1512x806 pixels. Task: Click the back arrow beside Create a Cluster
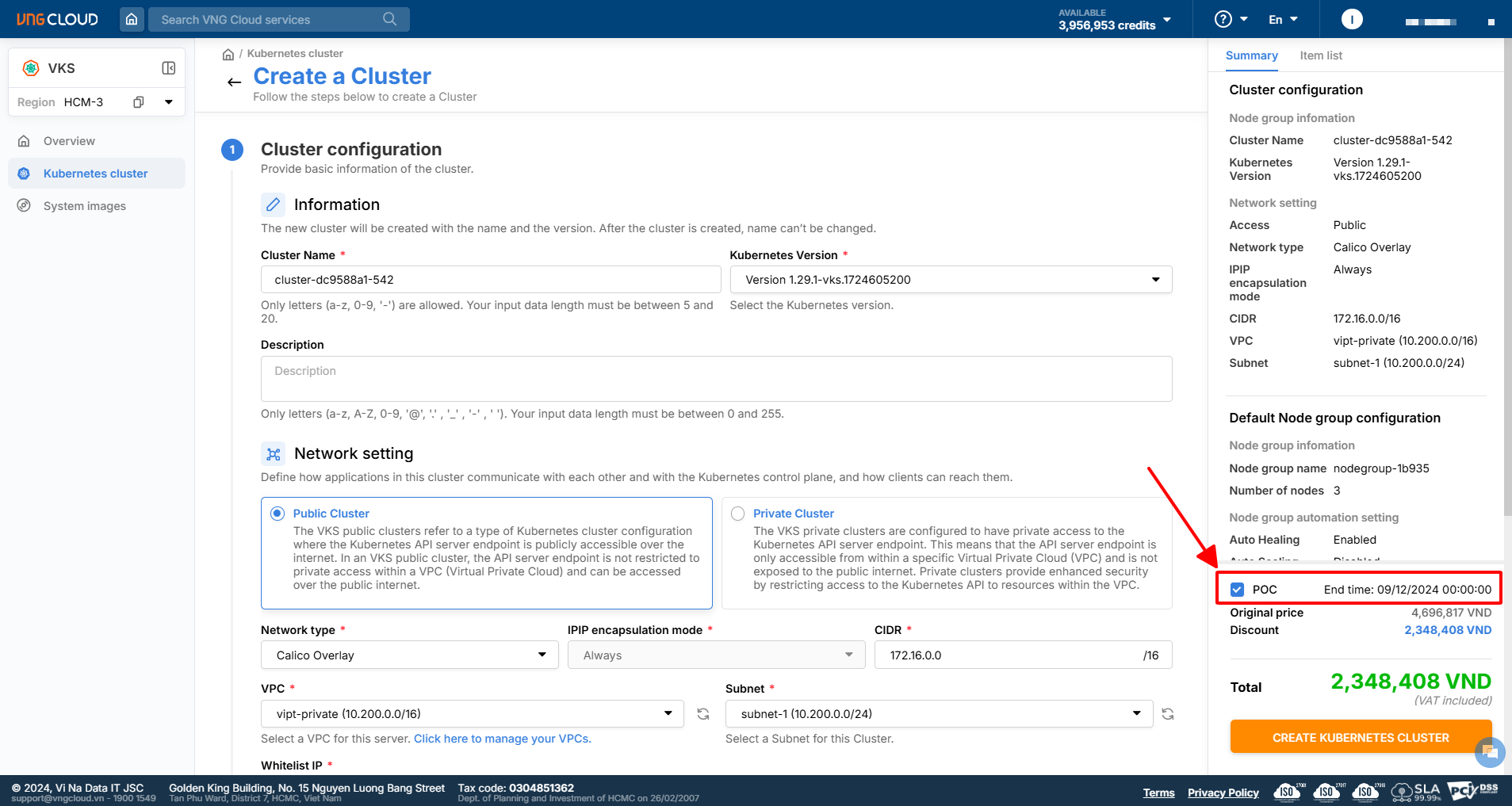pyautogui.click(x=234, y=82)
